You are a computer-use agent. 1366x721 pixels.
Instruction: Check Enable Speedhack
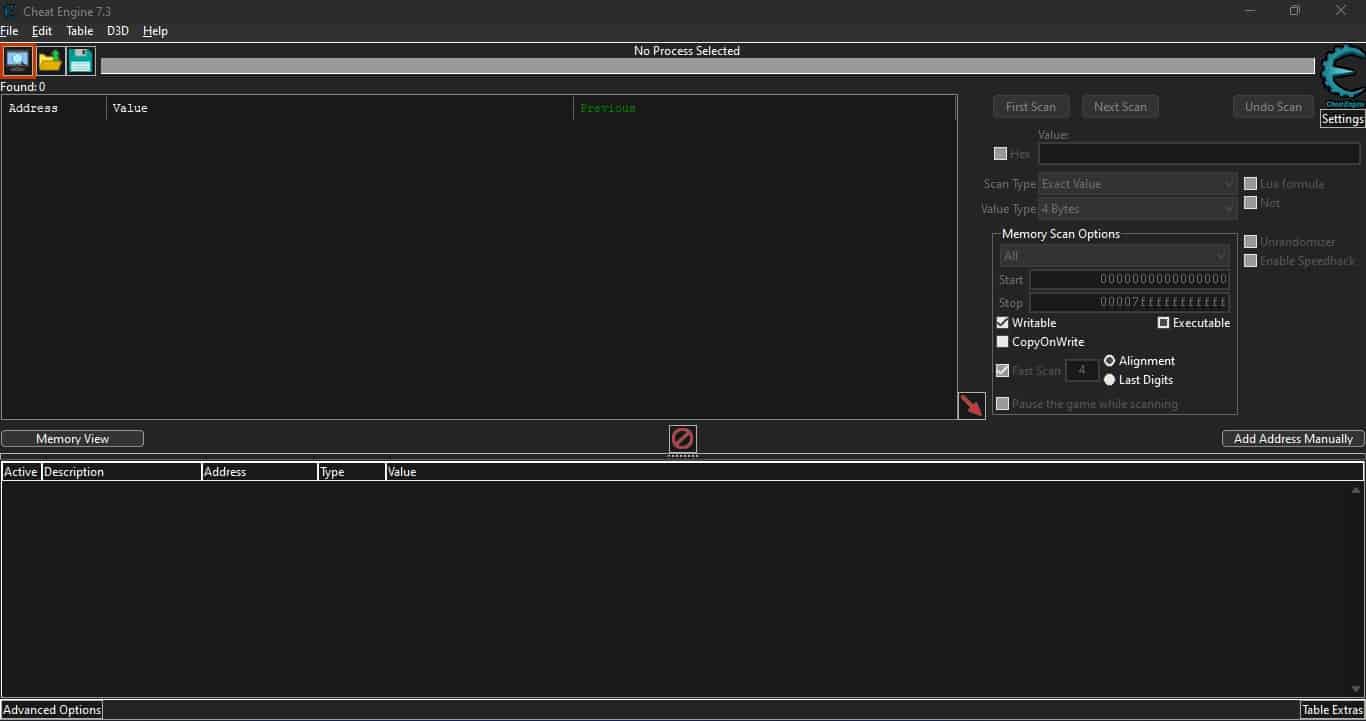[x=1250, y=261]
